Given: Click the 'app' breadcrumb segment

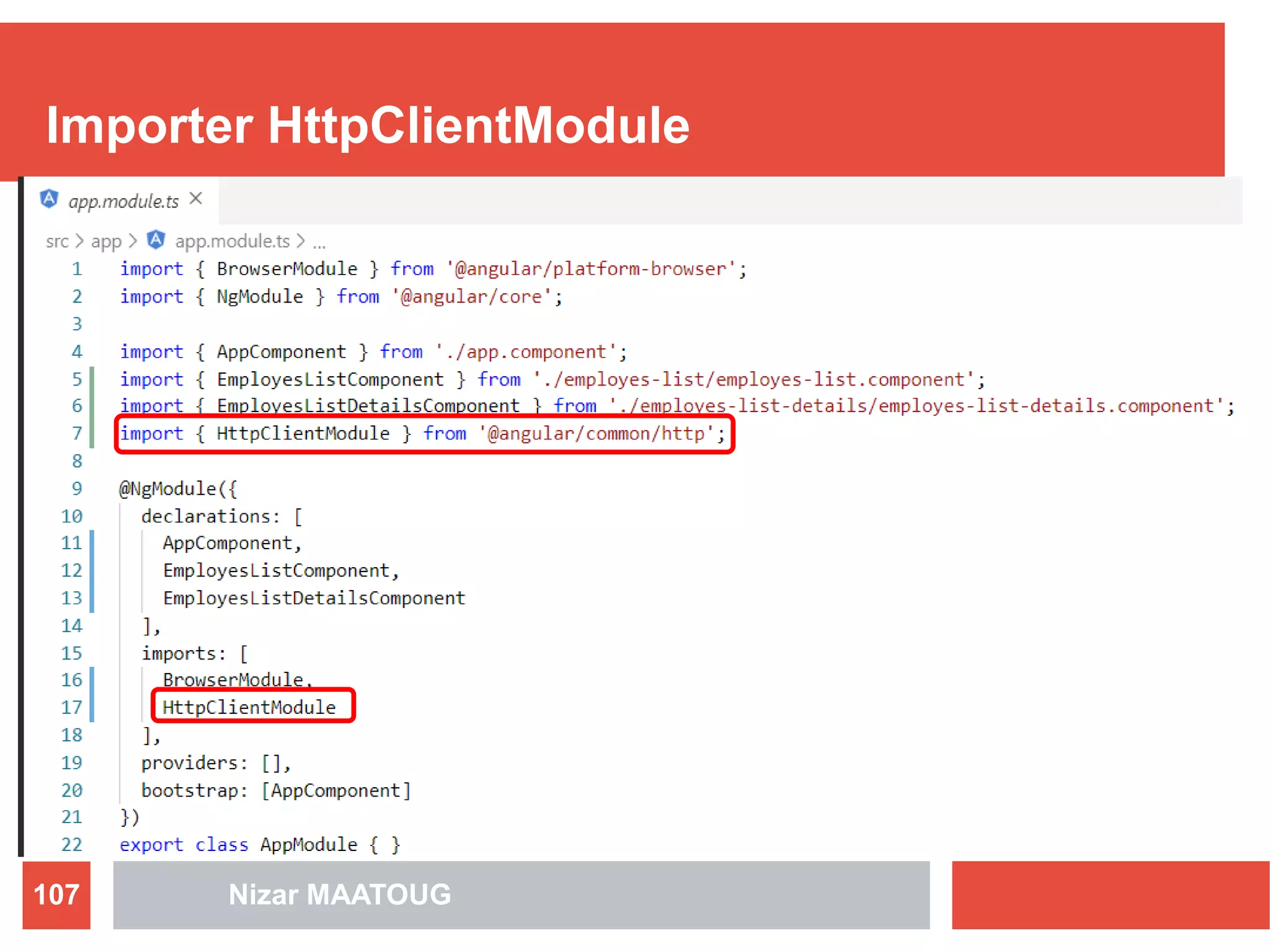Looking at the screenshot, I should [106, 241].
